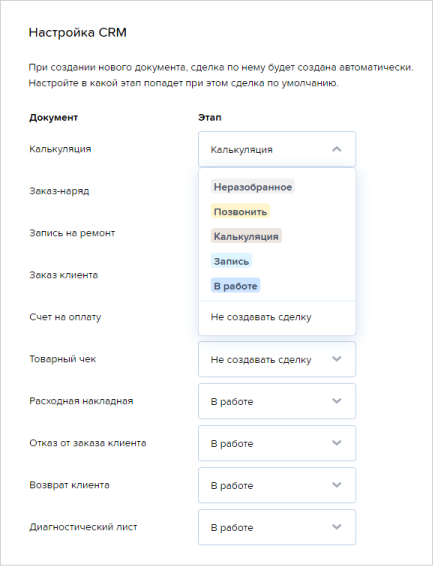
Task: Click chevron arrow for Расходная накладная row
Action: pyautogui.click(x=337, y=401)
